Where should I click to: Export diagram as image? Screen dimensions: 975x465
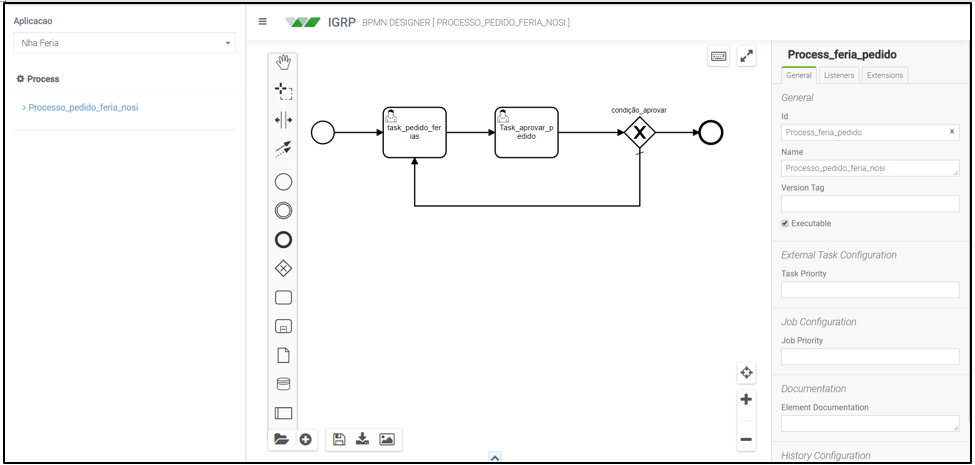click(387, 439)
